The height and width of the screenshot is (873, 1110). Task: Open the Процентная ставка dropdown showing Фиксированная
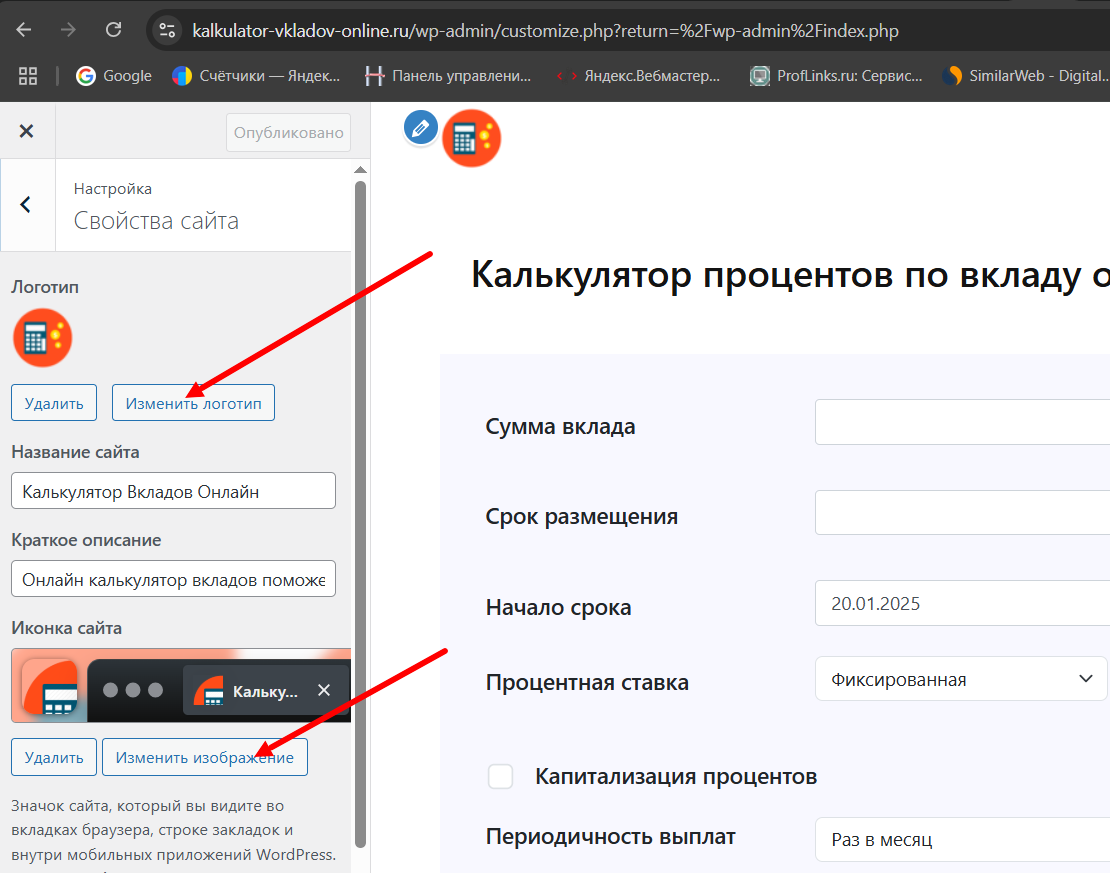click(960, 678)
